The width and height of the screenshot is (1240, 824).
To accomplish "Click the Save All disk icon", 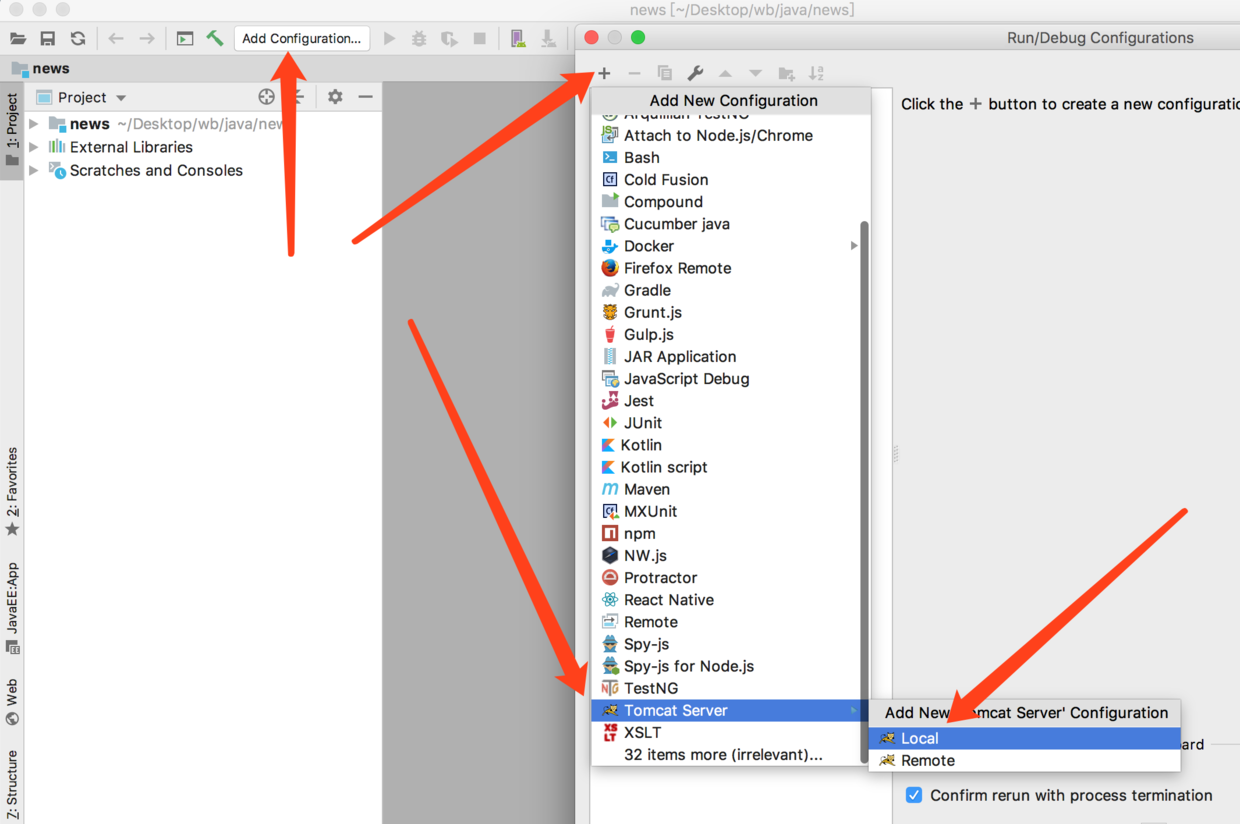I will click(47, 38).
